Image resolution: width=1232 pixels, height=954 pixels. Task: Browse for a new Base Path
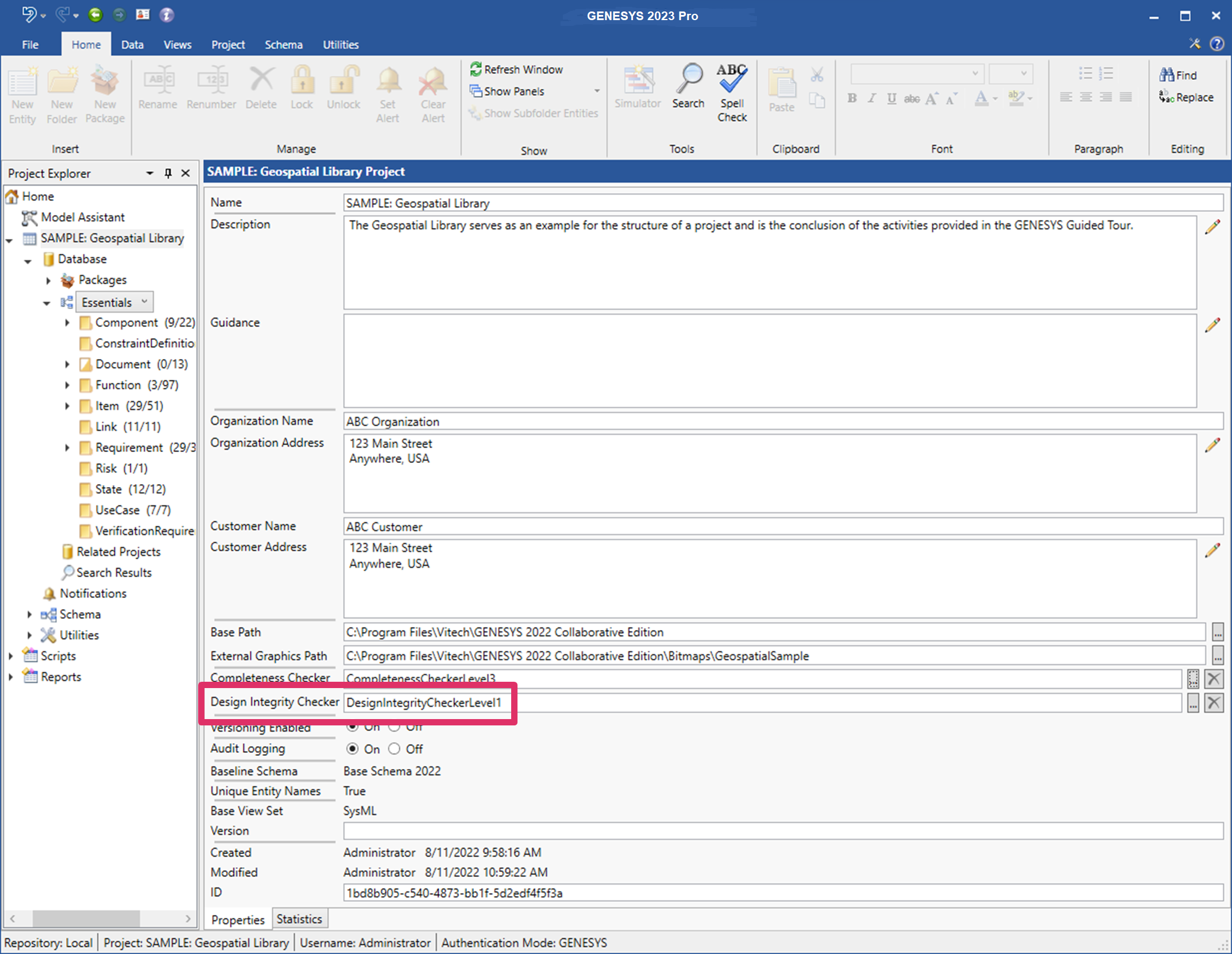point(1218,632)
